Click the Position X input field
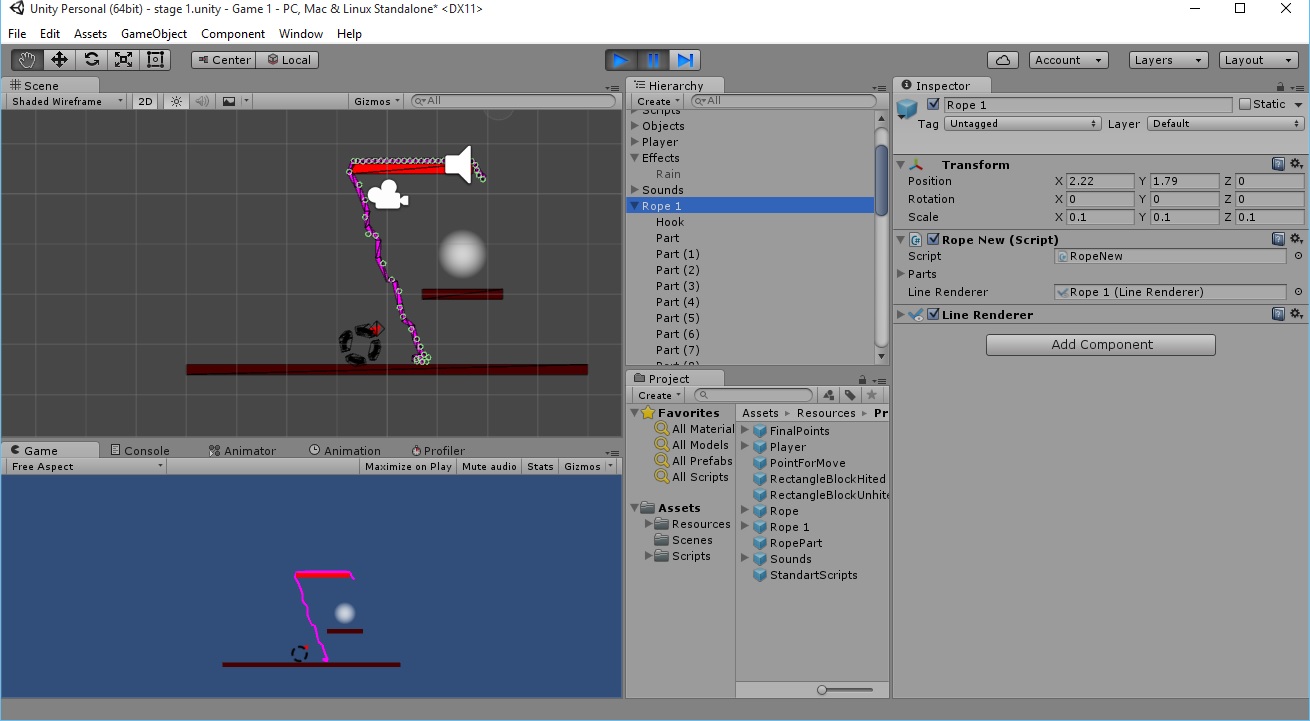This screenshot has width=1310, height=721. point(1100,181)
